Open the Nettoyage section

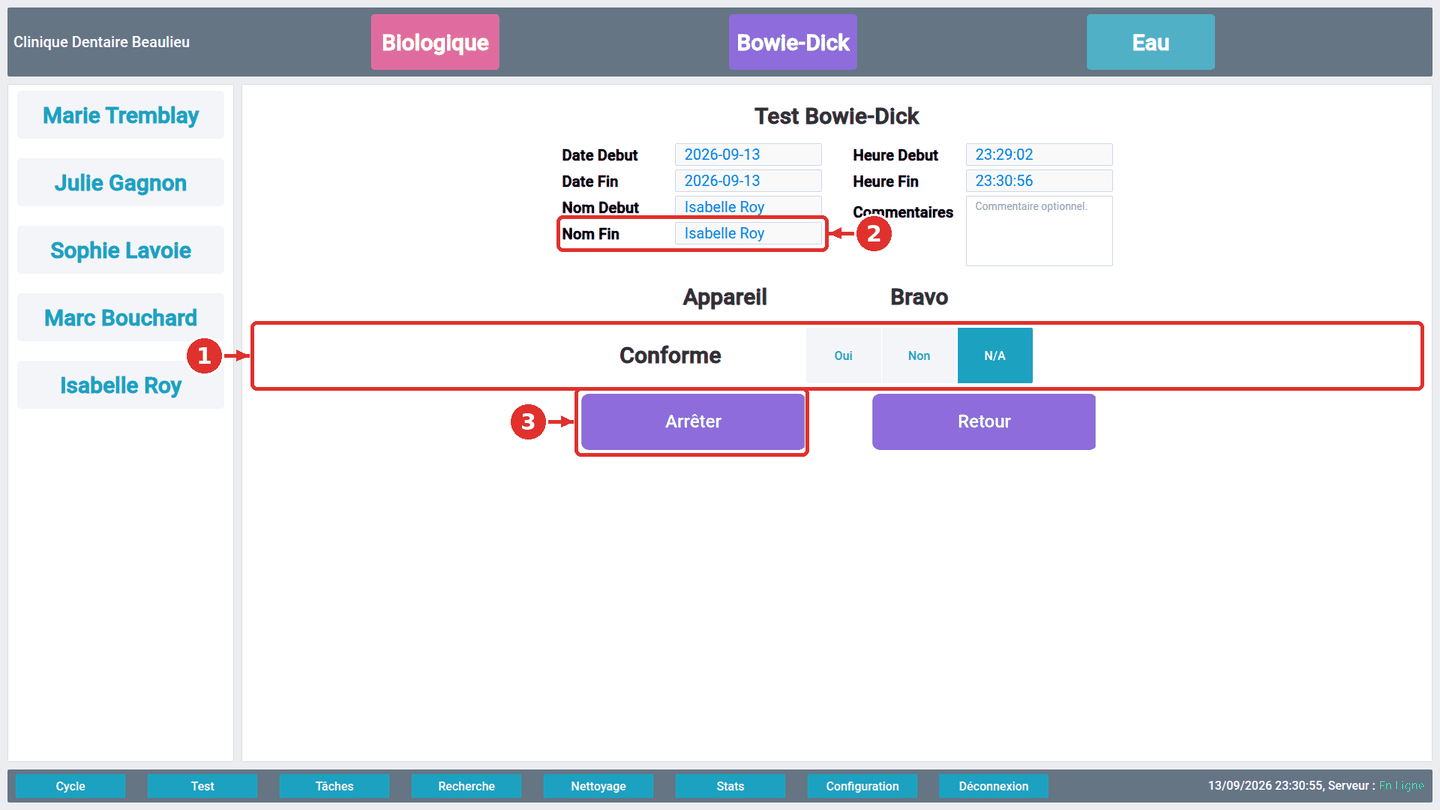click(x=599, y=786)
